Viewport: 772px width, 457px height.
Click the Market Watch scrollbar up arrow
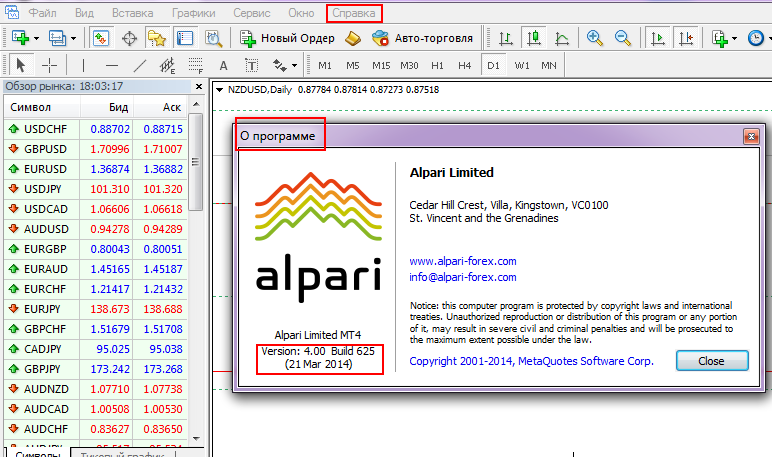196,104
